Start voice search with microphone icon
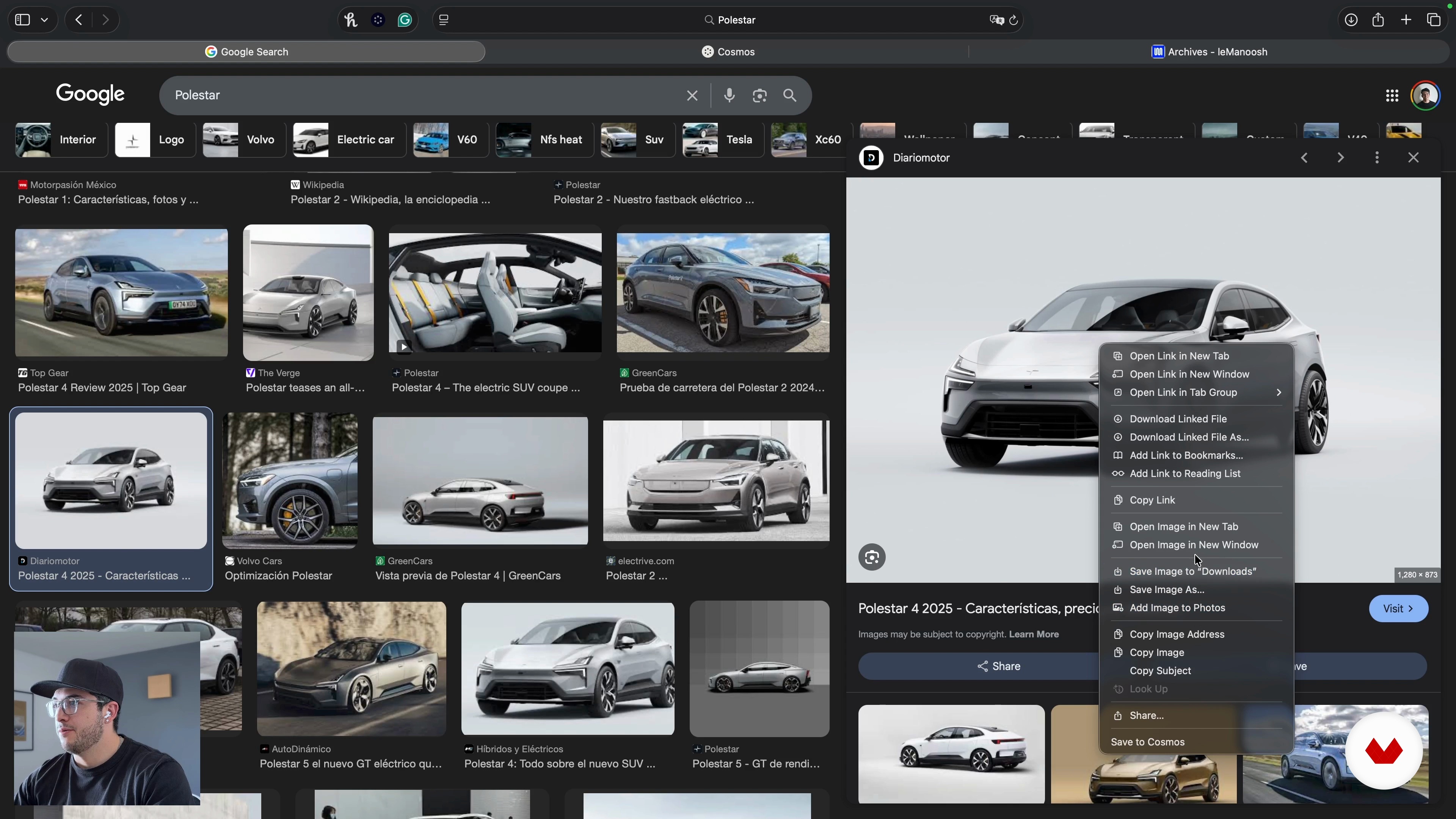1456x819 pixels. pyautogui.click(x=730, y=96)
